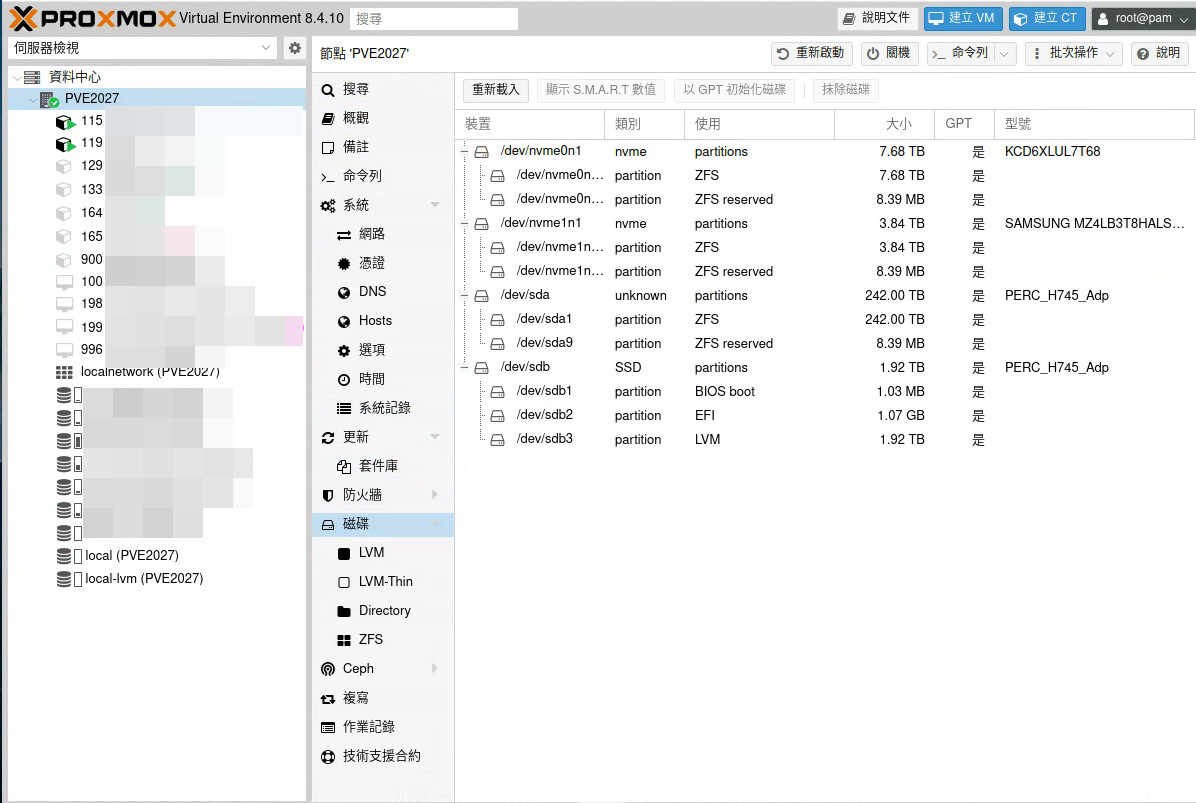Sort by the 大小 size column header
The width and height of the screenshot is (1196, 803).
click(897, 124)
